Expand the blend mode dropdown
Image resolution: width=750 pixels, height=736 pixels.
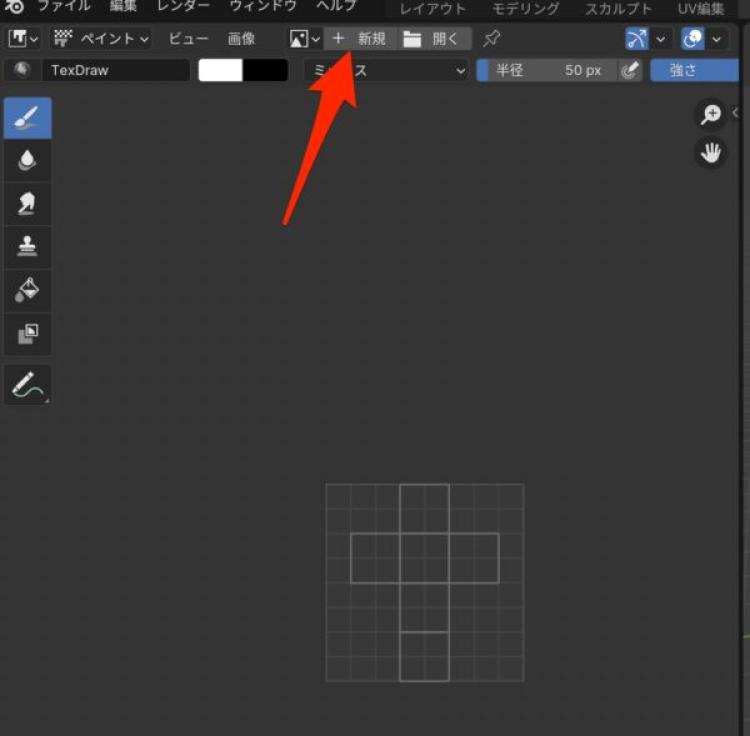386,71
